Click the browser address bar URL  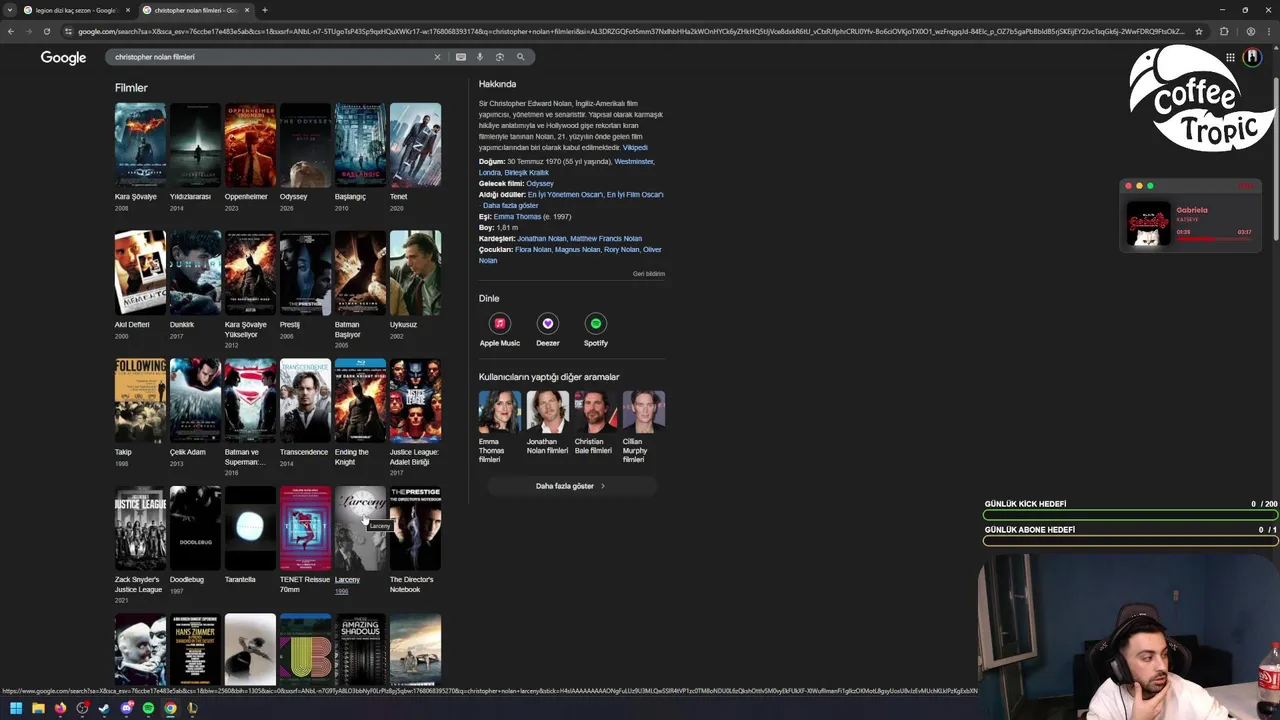[630, 31]
